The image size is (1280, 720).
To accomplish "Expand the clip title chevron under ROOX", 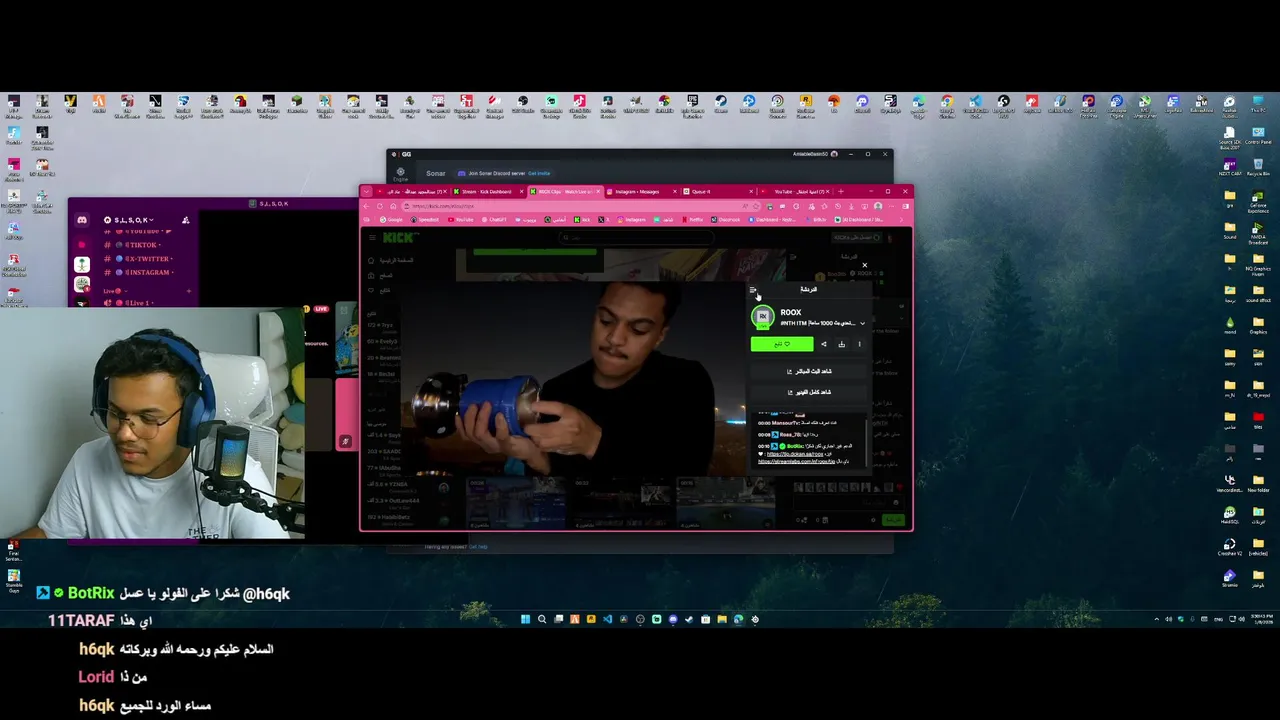I will coord(862,323).
